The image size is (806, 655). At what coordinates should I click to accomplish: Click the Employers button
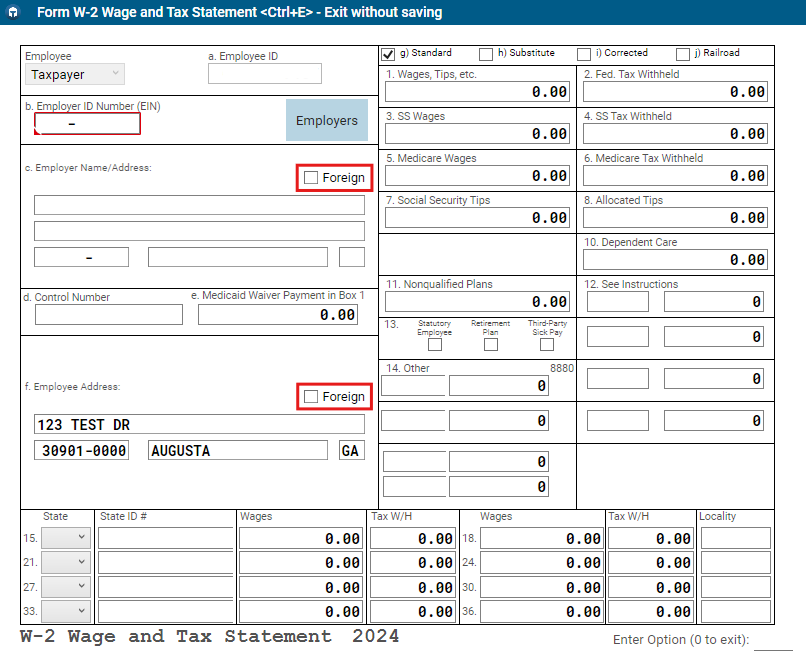click(327, 120)
